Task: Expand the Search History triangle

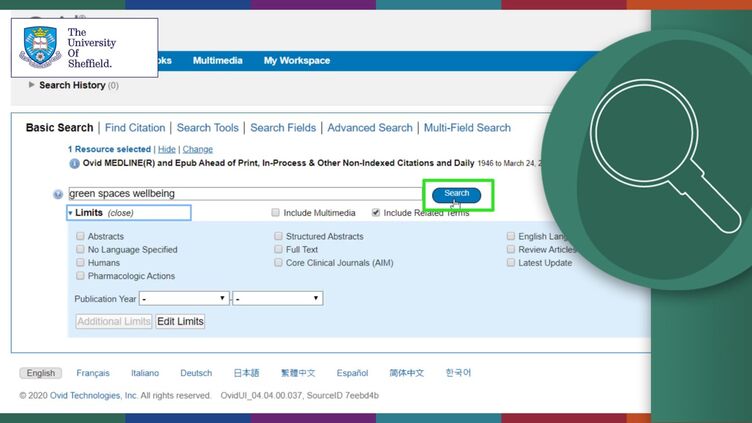Action: click(x=32, y=85)
